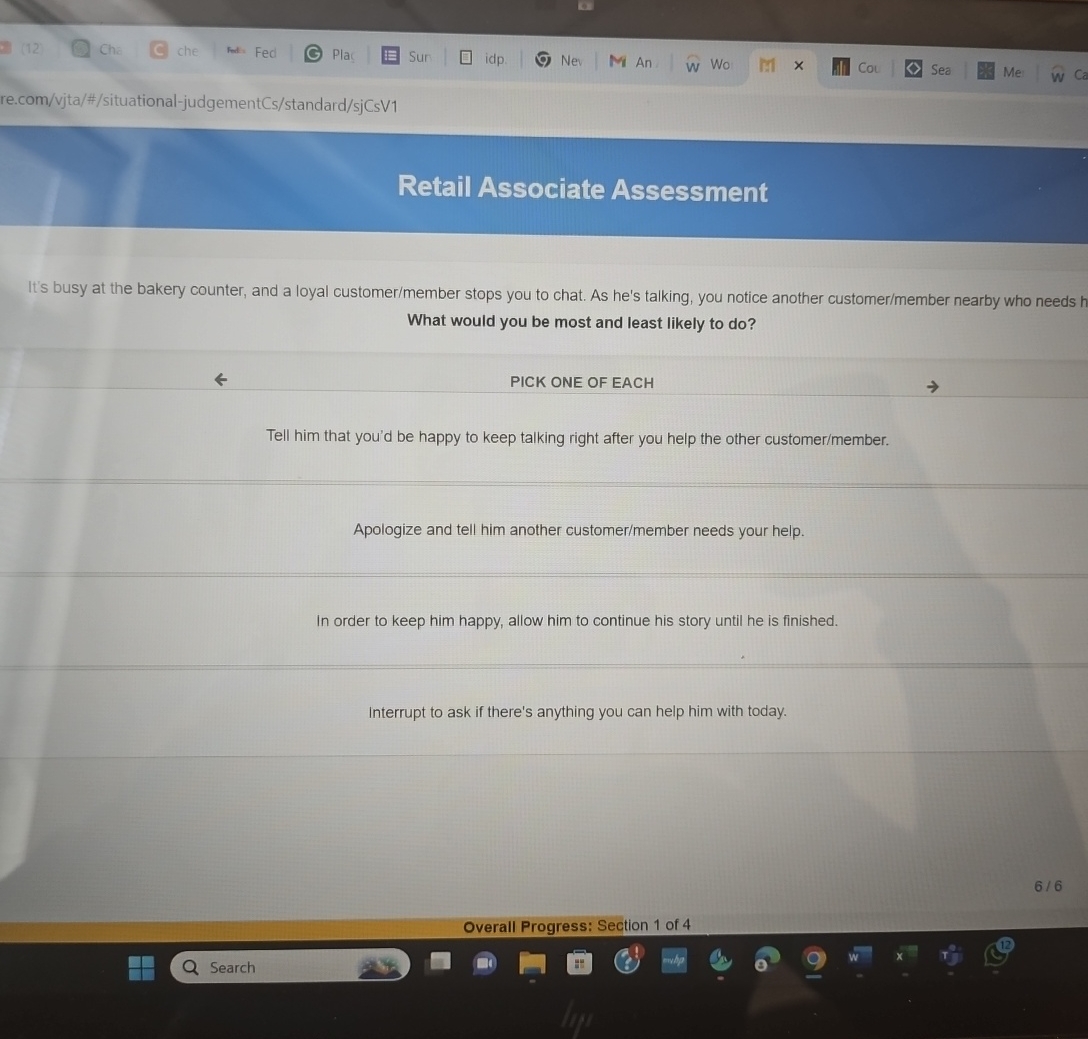This screenshot has width=1088, height=1039.
Task: Open Microsoft Teams from the taskbar
Action: (x=948, y=957)
